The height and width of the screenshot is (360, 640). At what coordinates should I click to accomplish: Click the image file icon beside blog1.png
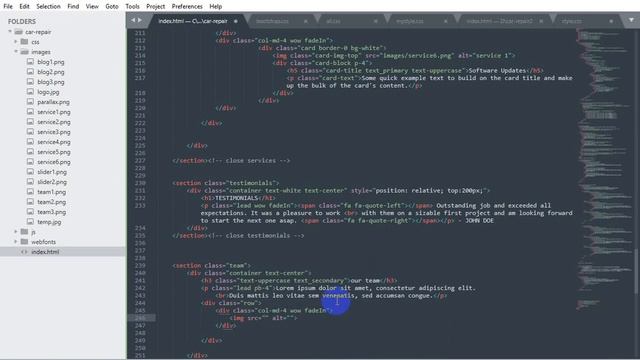tap(30, 62)
